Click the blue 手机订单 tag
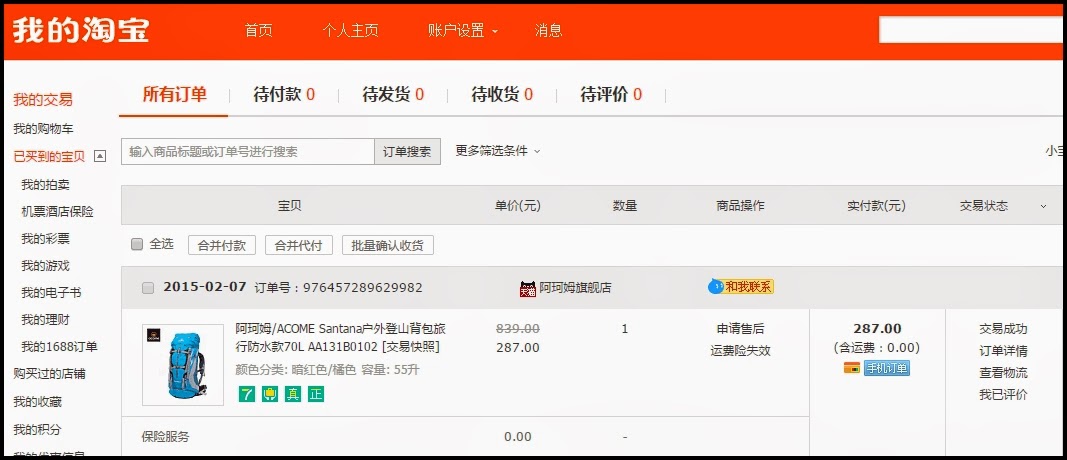Viewport: 1067px width, 460px height. tap(887, 368)
